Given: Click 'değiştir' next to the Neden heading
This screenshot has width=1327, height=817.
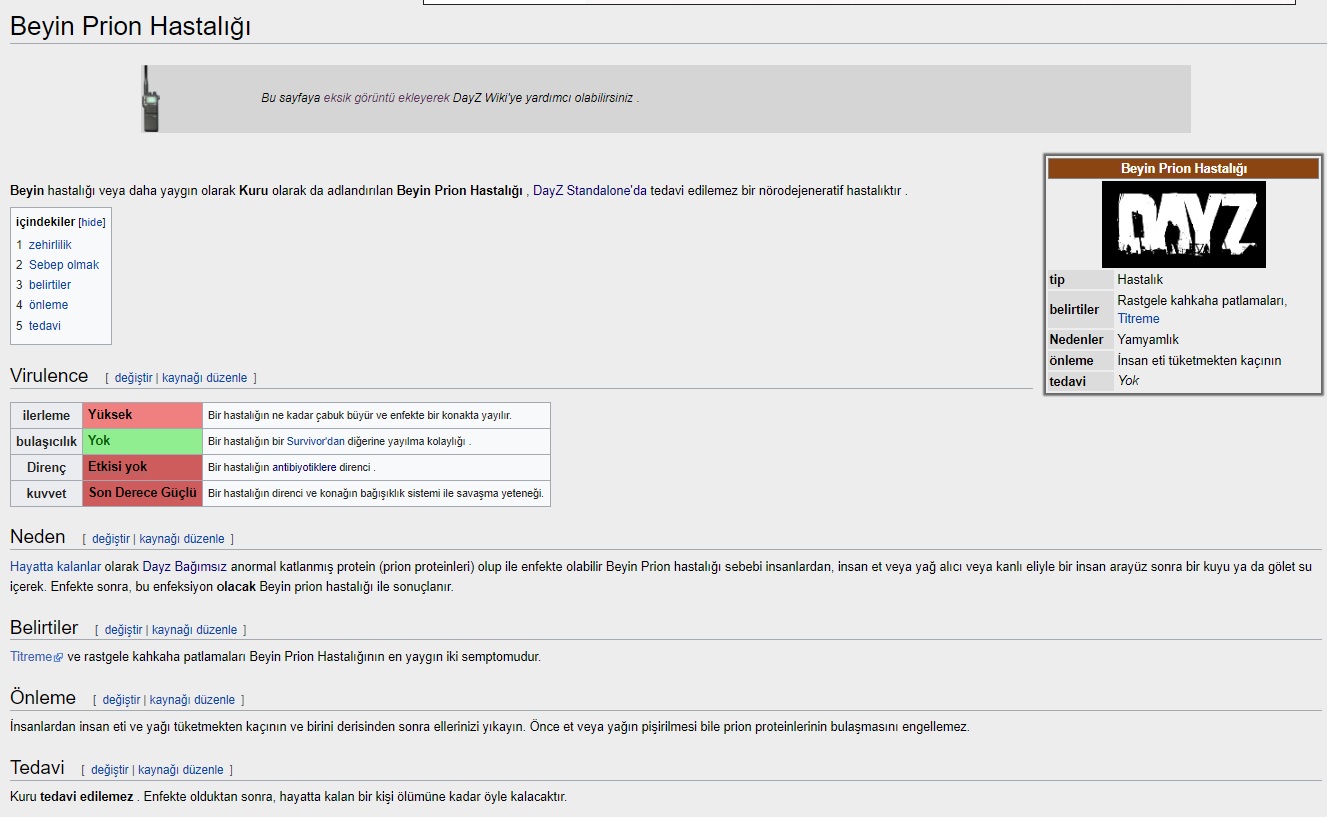Looking at the screenshot, I should coord(111,539).
